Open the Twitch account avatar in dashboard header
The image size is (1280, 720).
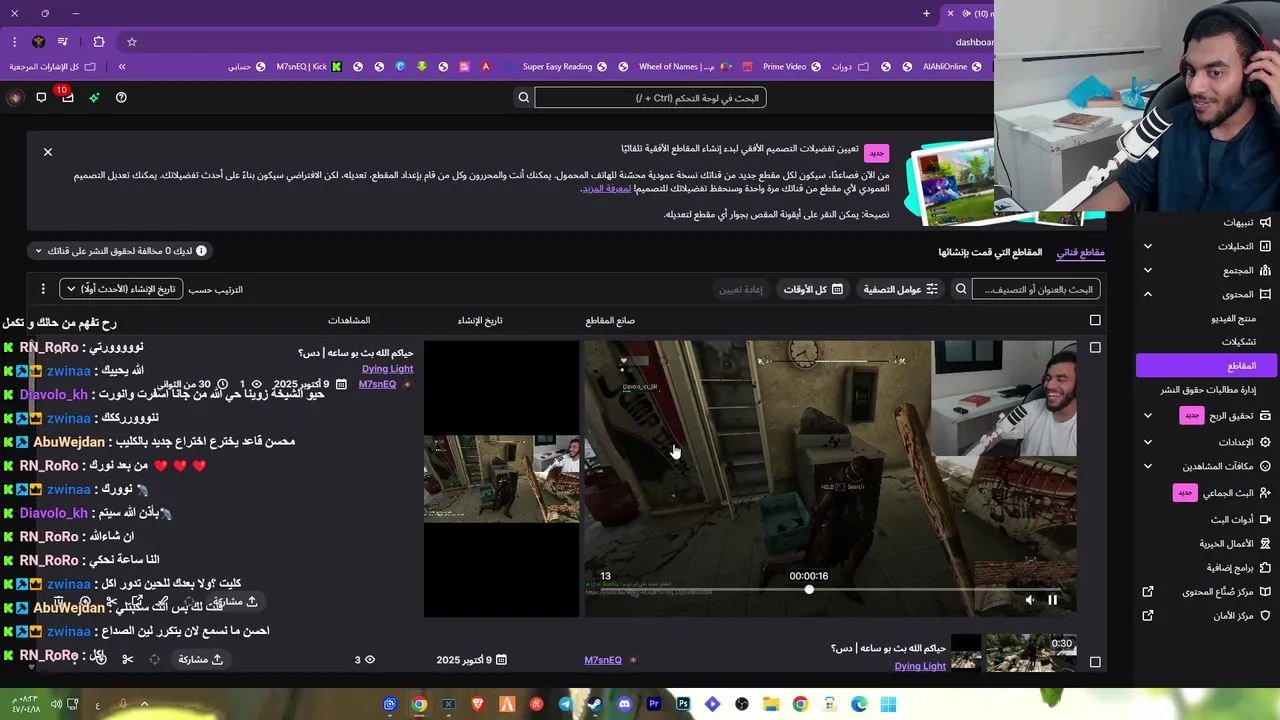pyautogui.click(x=14, y=97)
